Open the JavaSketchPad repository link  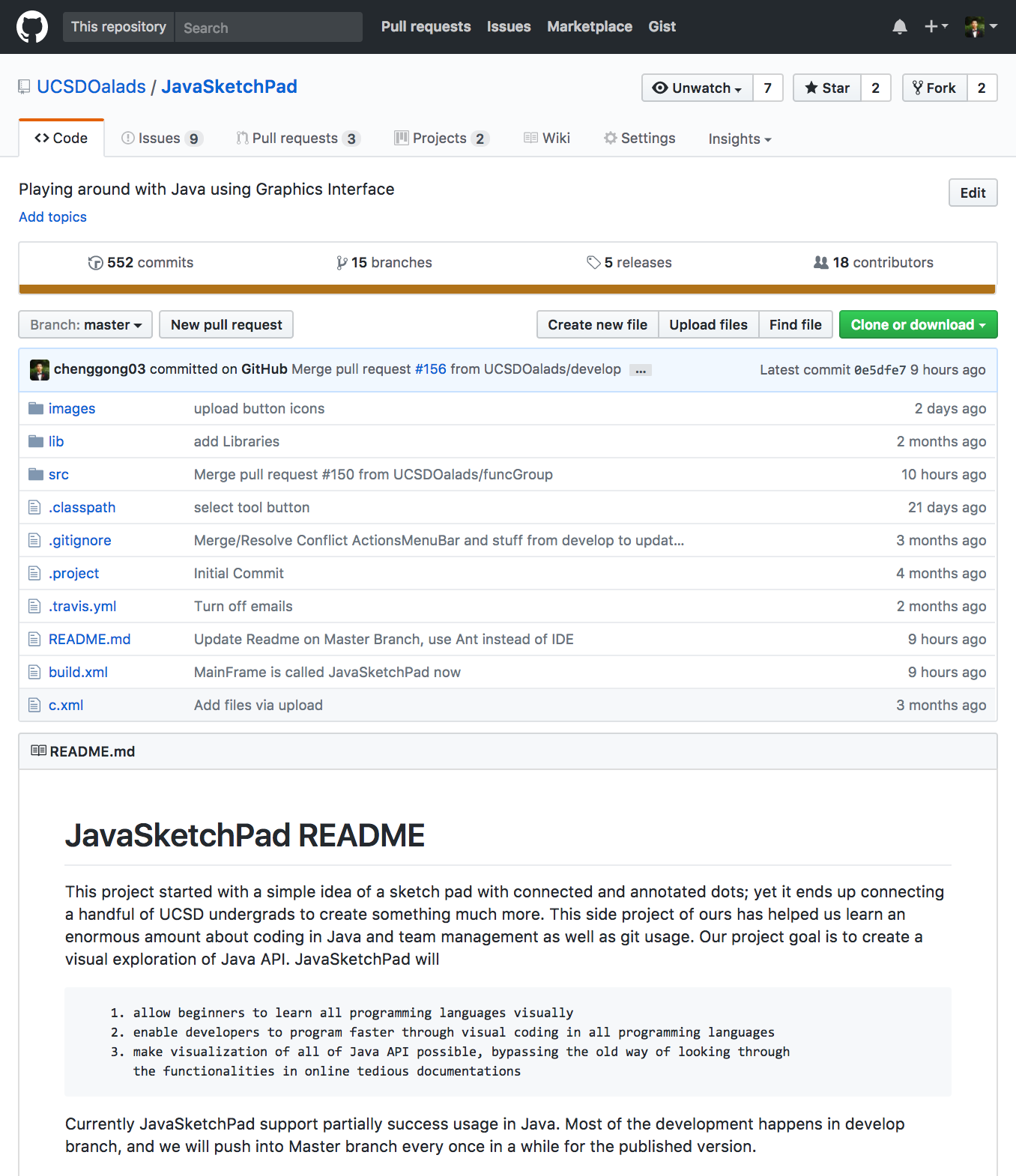[x=229, y=87]
